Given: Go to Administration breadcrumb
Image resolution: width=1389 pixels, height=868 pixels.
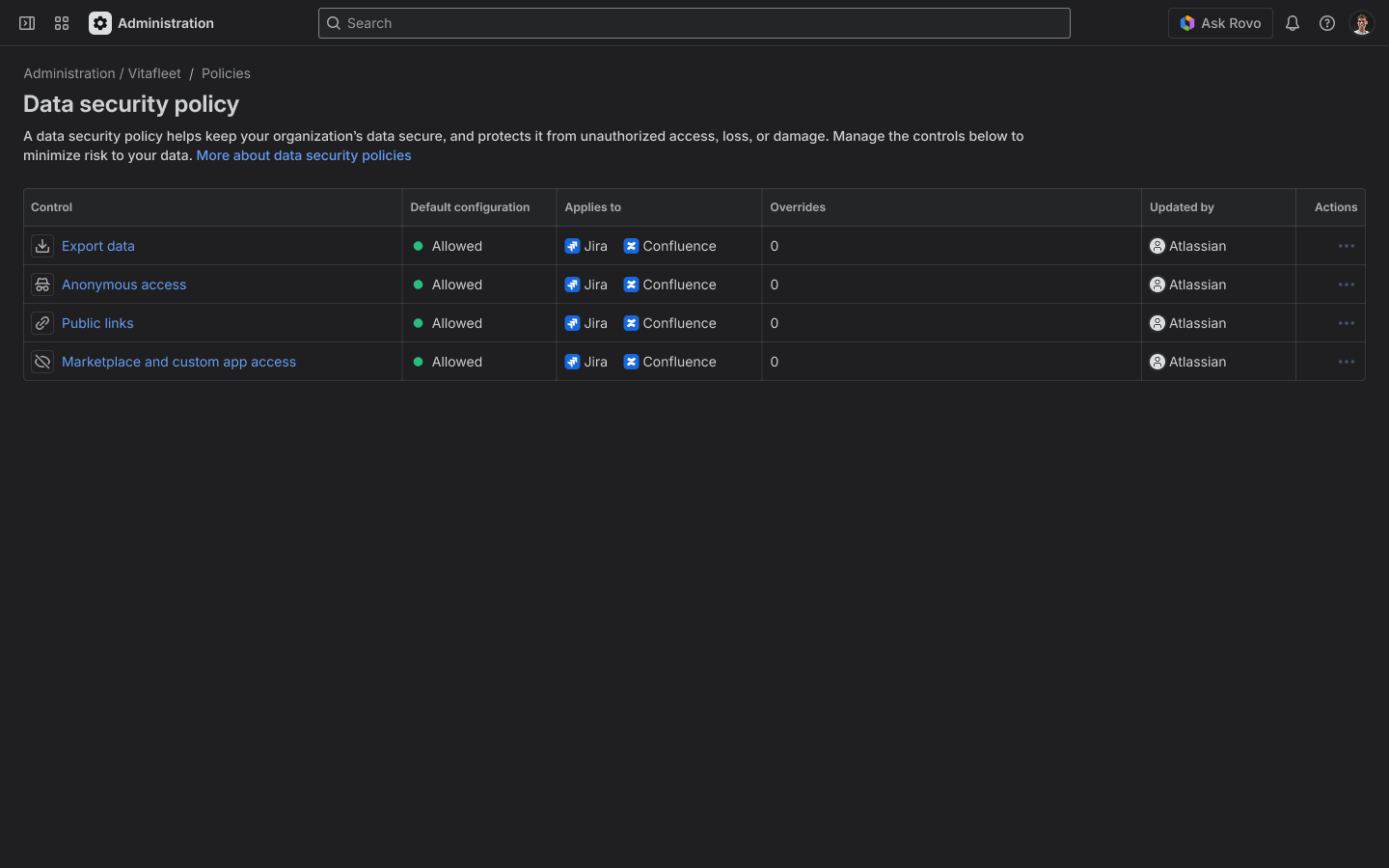Looking at the screenshot, I should [69, 73].
